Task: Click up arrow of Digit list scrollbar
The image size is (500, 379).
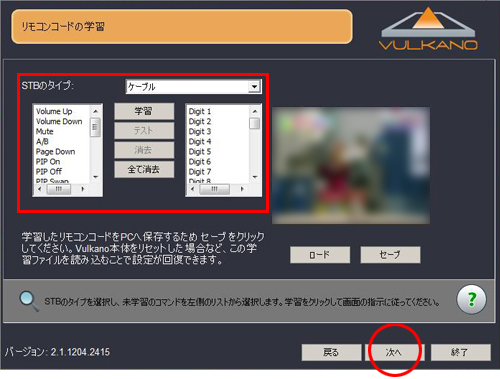Action: click(x=255, y=111)
